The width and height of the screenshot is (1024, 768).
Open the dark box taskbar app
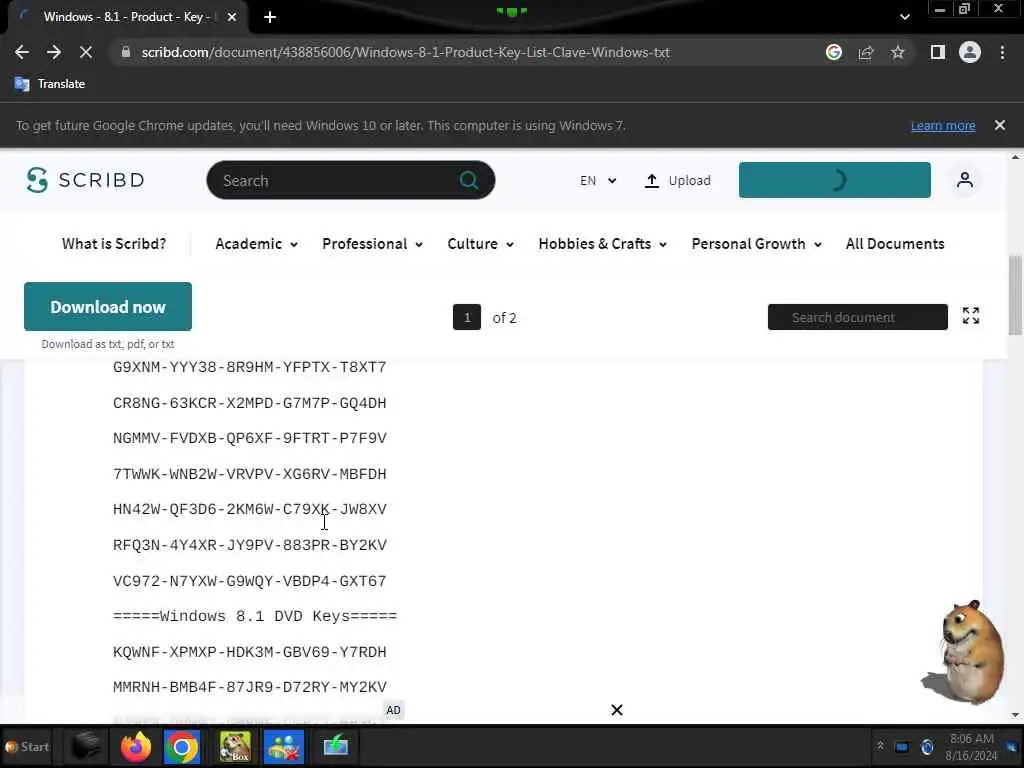85,746
